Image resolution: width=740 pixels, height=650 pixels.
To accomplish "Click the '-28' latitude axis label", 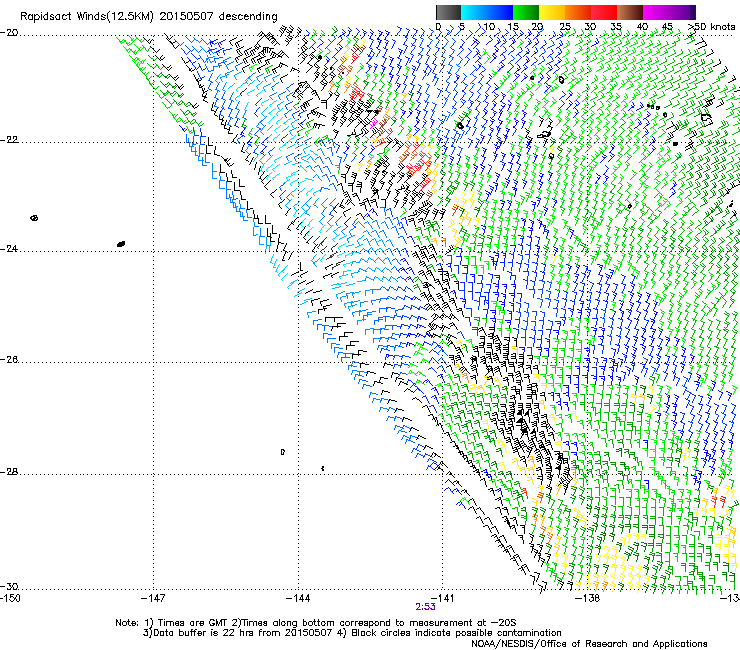I will (x=9, y=472).
